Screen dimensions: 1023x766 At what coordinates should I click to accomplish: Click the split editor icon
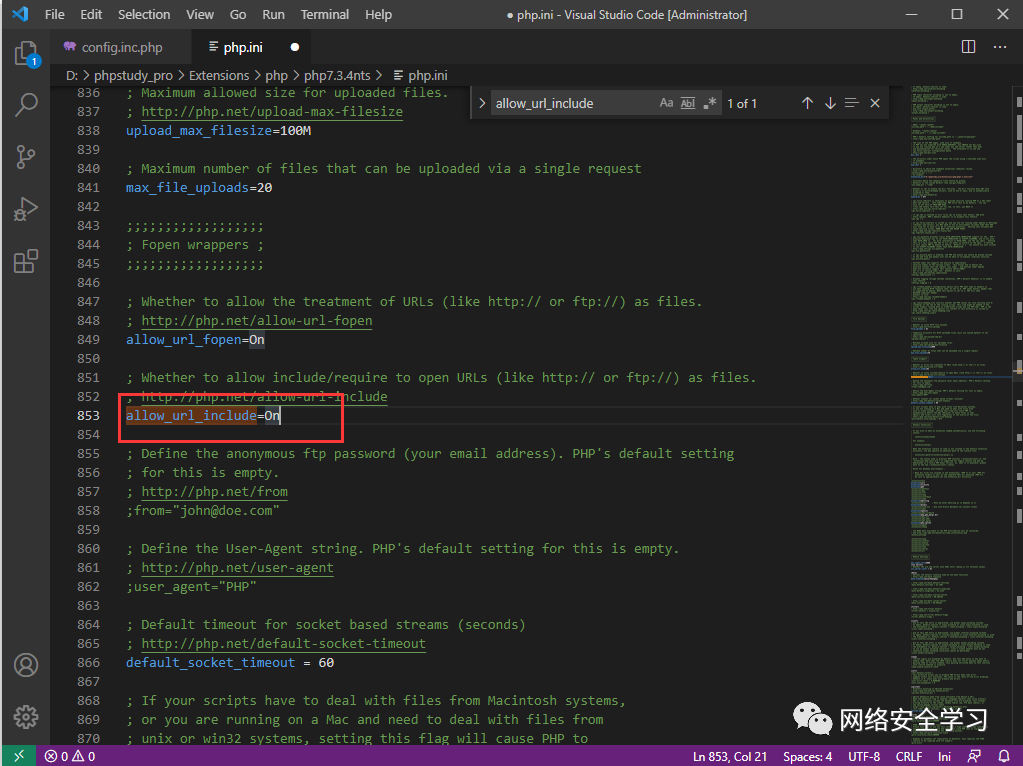(968, 47)
